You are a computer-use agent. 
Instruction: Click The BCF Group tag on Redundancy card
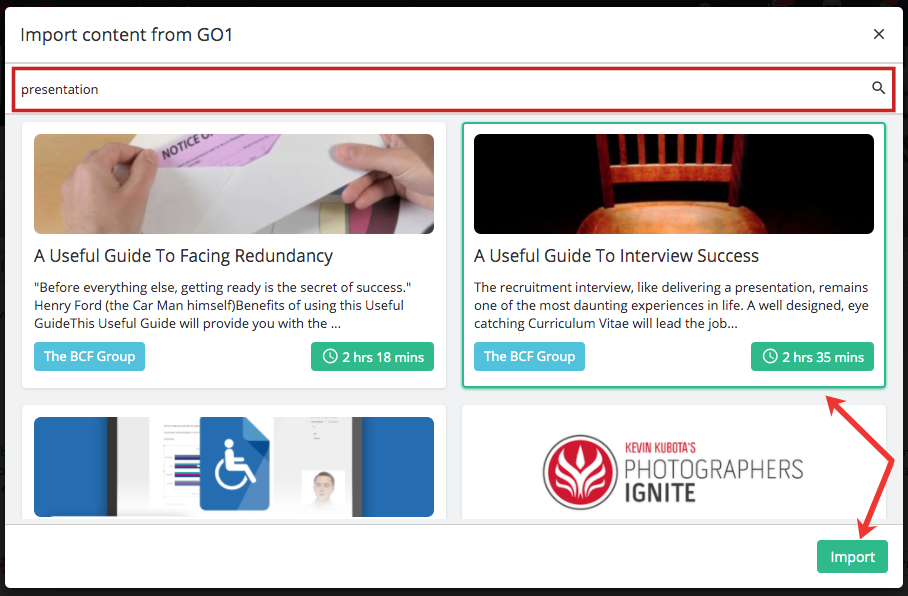tap(89, 356)
